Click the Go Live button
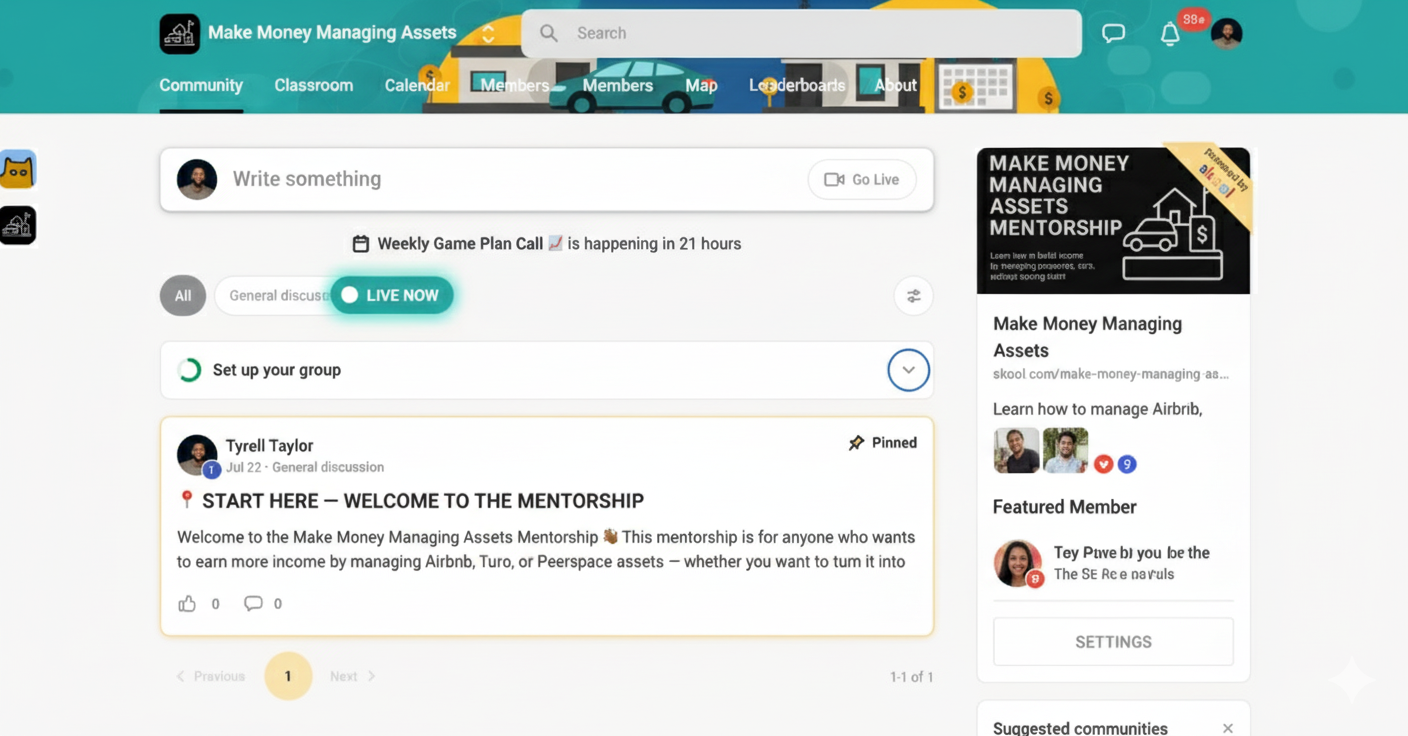Screen dimensions: 1408x736 click(x=862, y=180)
